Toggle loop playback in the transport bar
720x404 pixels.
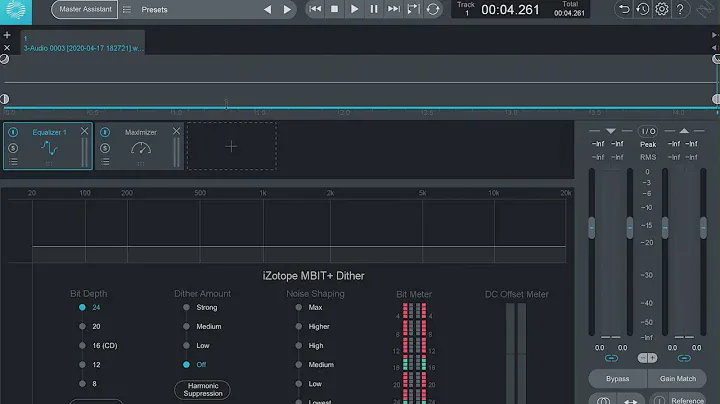pos(433,9)
